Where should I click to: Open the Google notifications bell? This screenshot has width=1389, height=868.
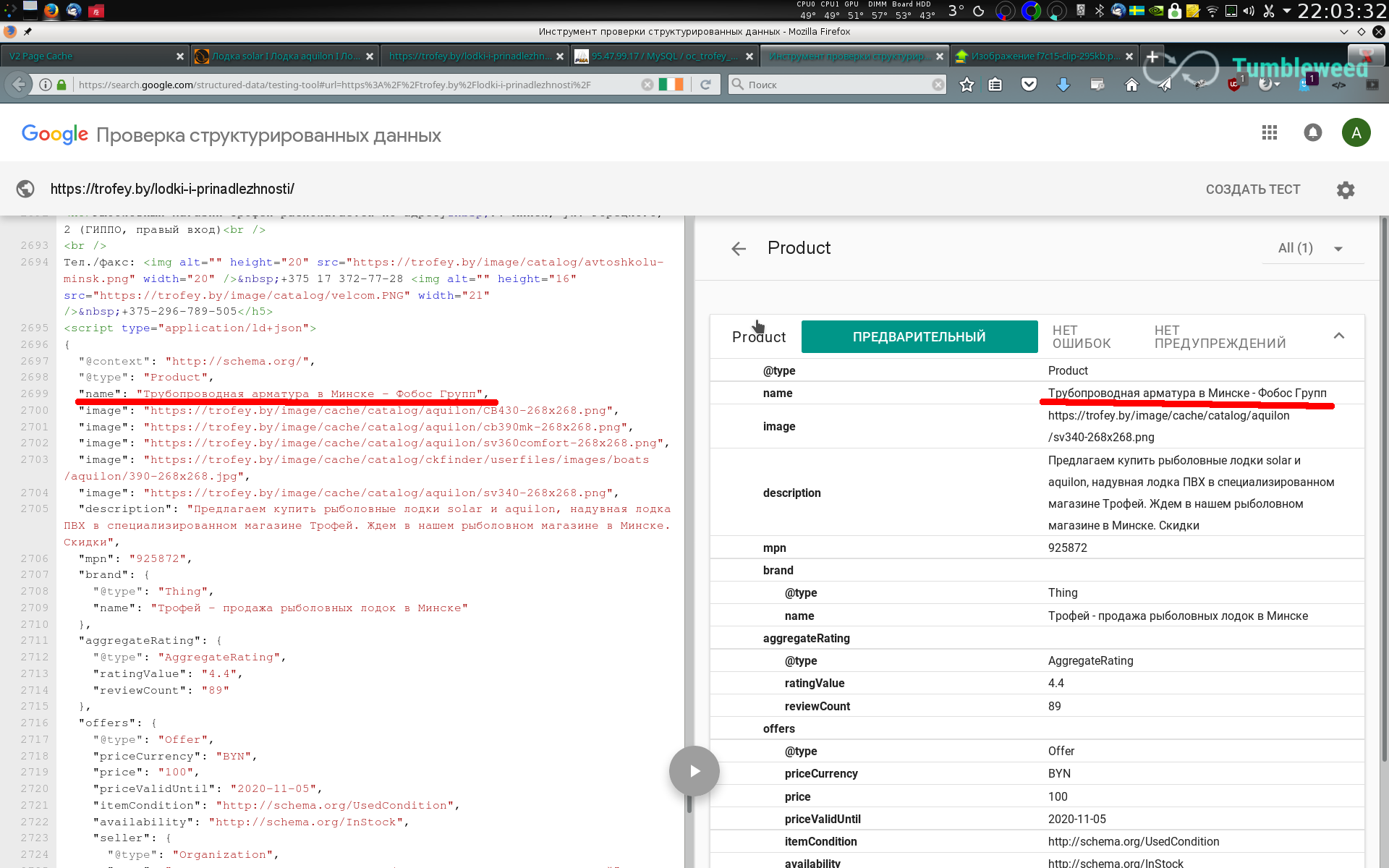click(x=1312, y=132)
